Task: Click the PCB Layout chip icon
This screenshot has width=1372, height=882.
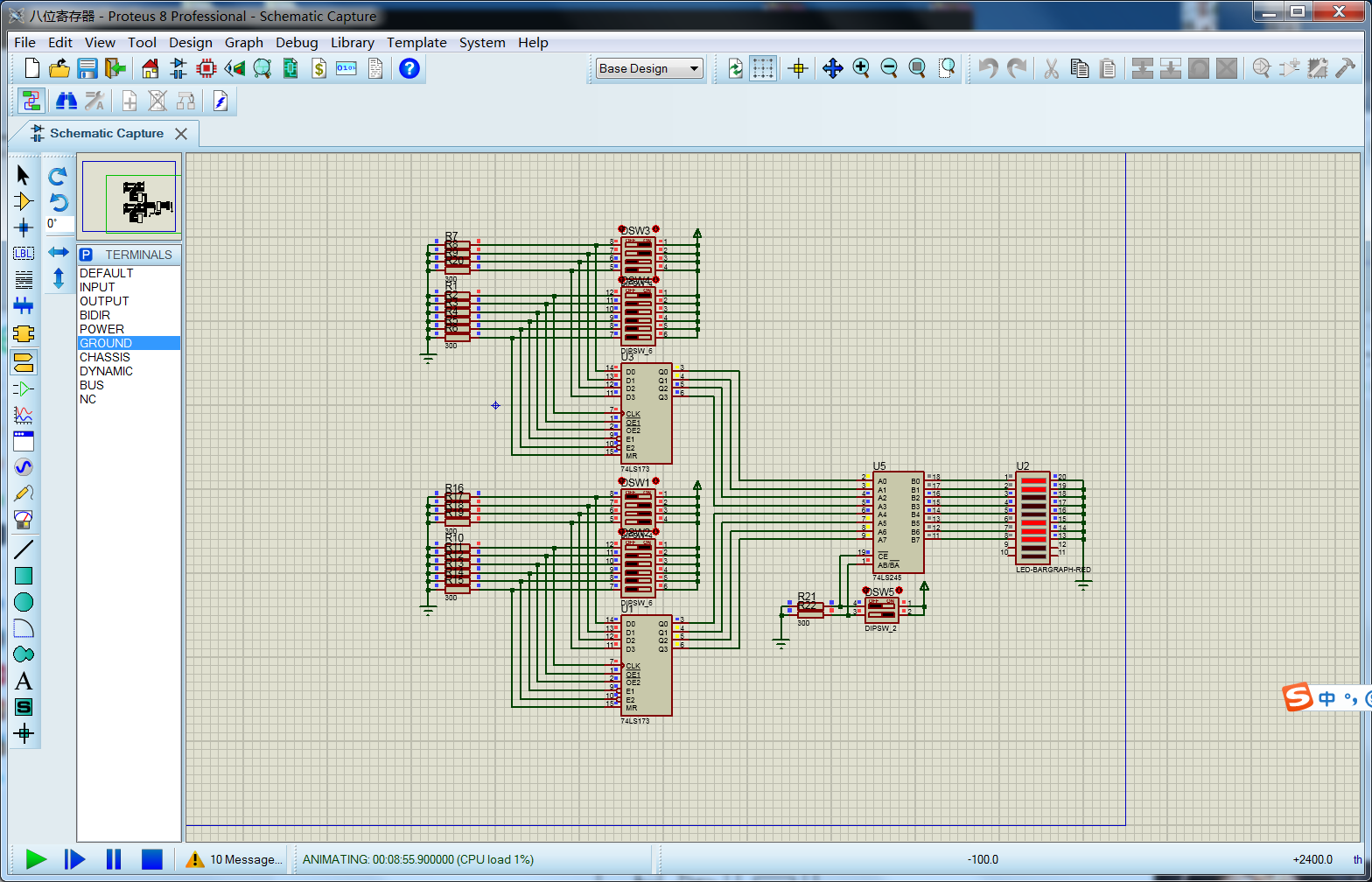Action: [206, 68]
